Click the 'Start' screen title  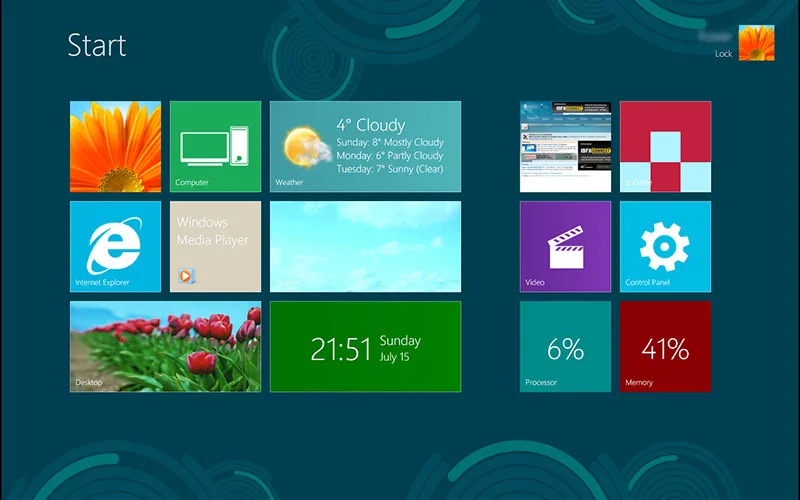[x=97, y=45]
